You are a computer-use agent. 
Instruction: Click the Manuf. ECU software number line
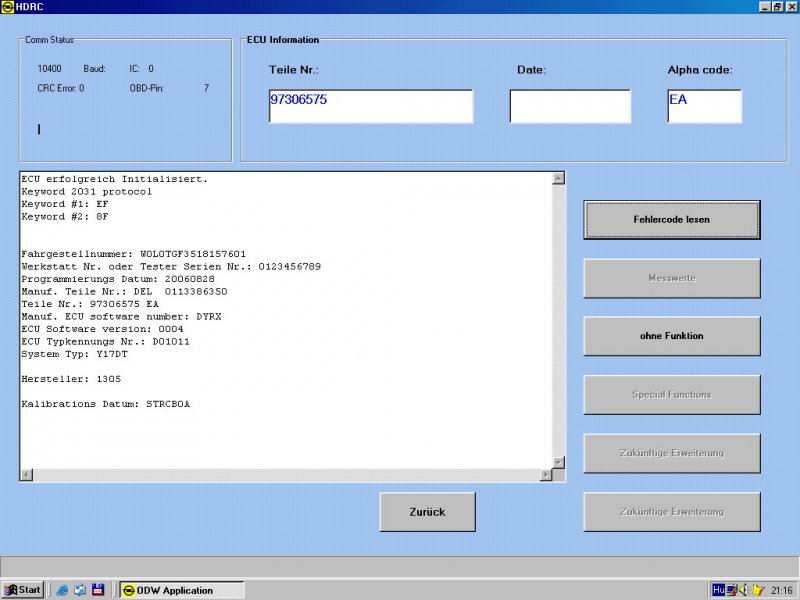[121, 317]
